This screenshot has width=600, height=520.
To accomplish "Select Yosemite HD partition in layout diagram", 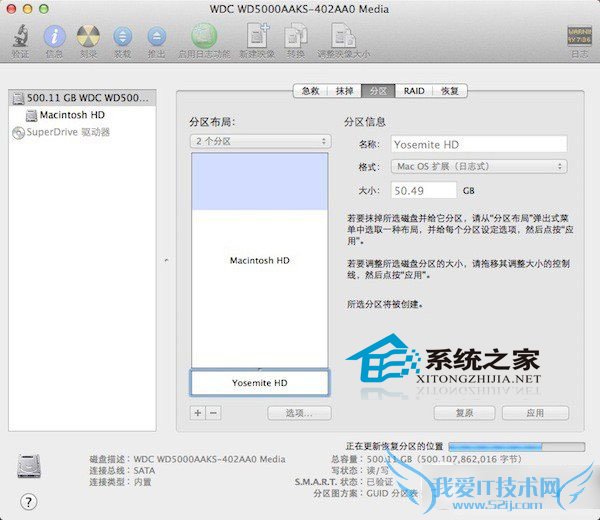I will pyautogui.click(x=260, y=382).
